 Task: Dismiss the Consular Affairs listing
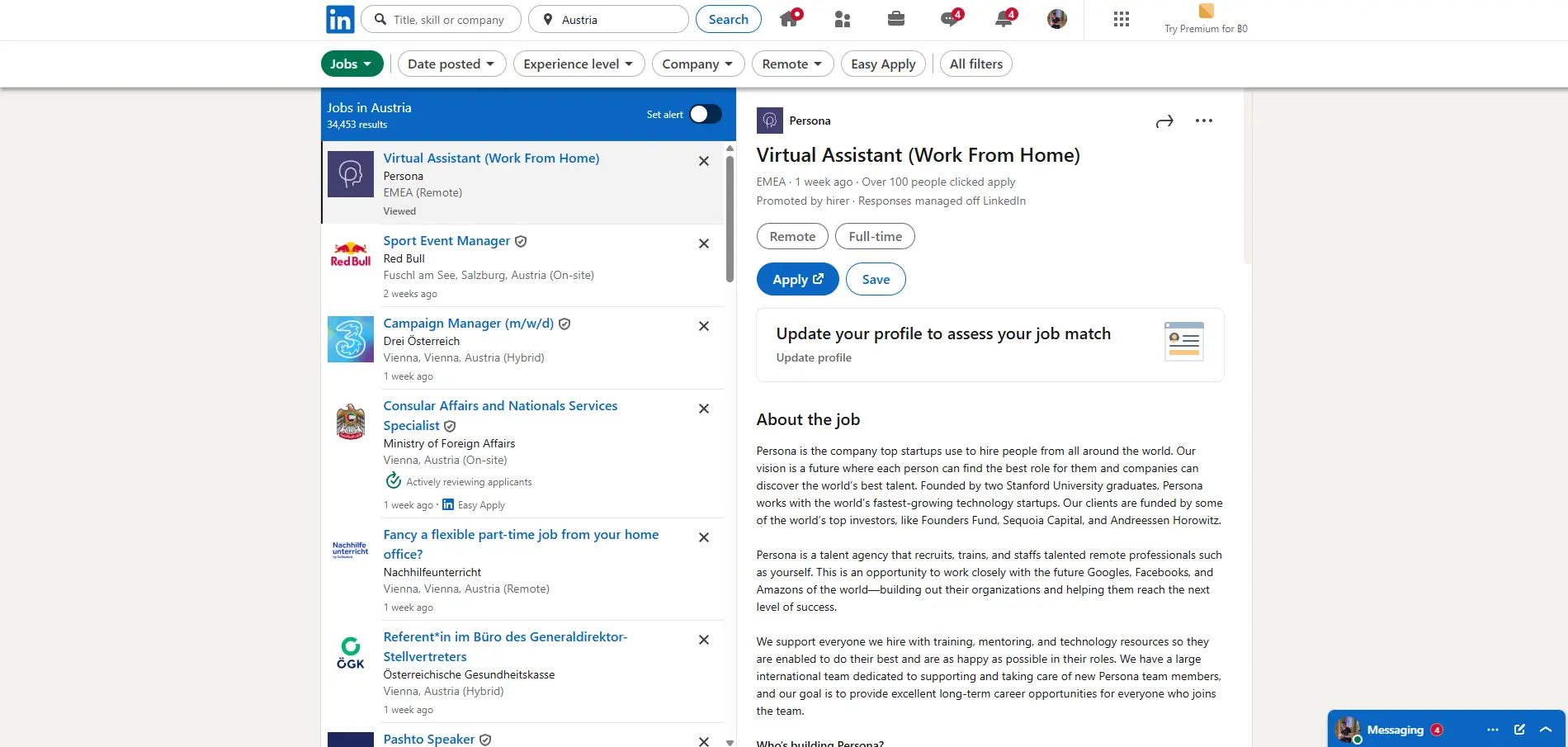[x=704, y=409]
